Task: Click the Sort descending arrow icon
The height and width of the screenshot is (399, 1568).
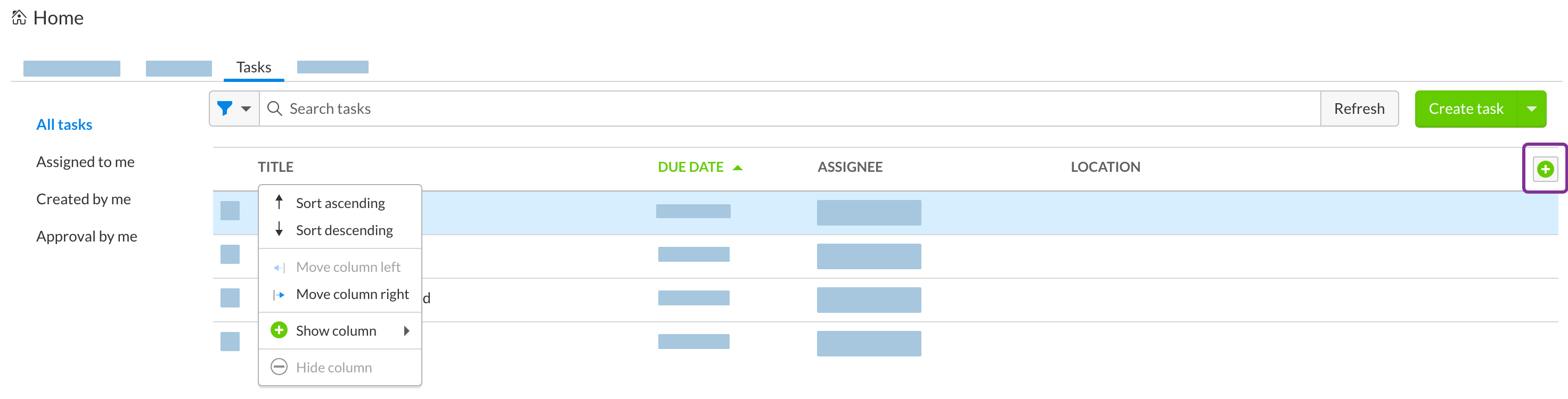Action: (280, 230)
